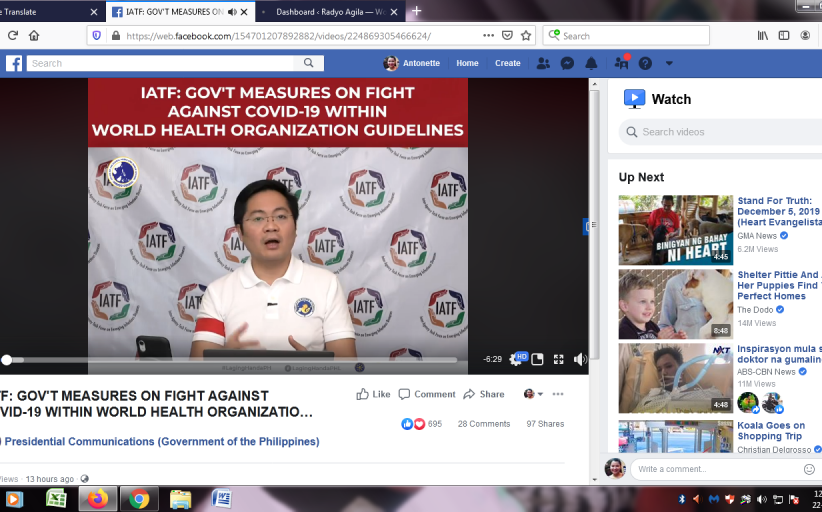Open Friend Requests icon
Screen dimensions: 822x512
543,63
